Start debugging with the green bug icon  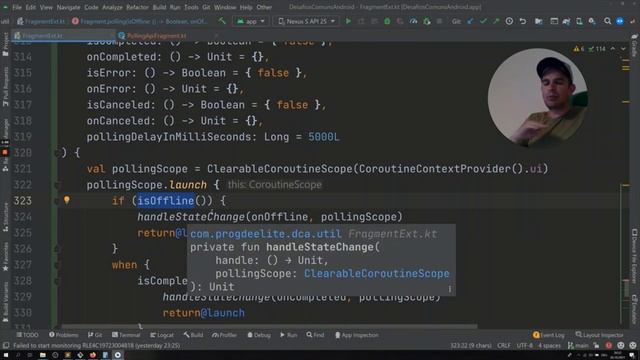click(x=387, y=21)
